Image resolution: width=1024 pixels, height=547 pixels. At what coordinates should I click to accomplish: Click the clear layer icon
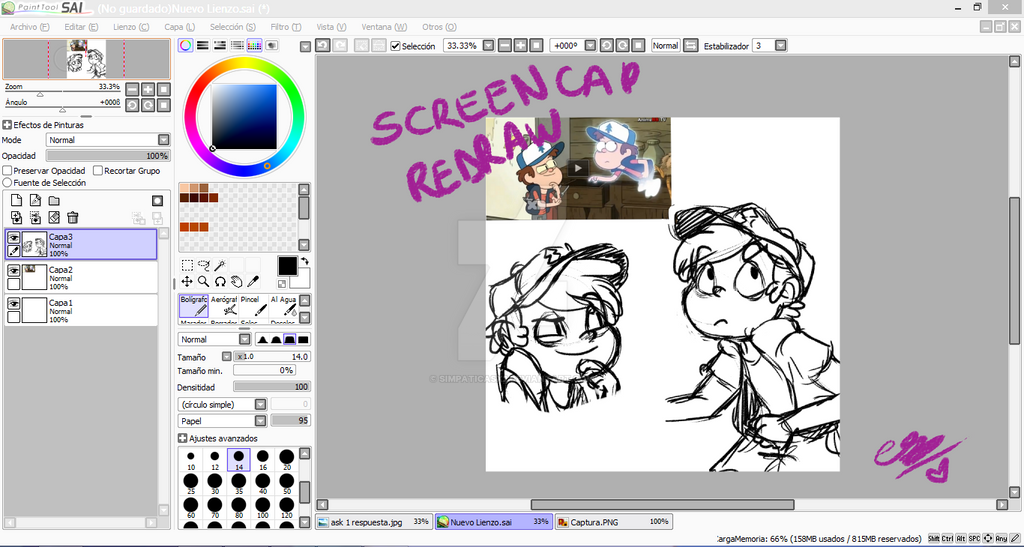[54, 217]
